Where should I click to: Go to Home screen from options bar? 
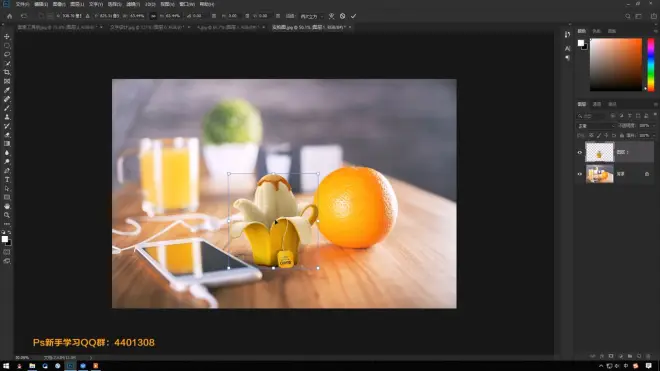click(x=10, y=16)
